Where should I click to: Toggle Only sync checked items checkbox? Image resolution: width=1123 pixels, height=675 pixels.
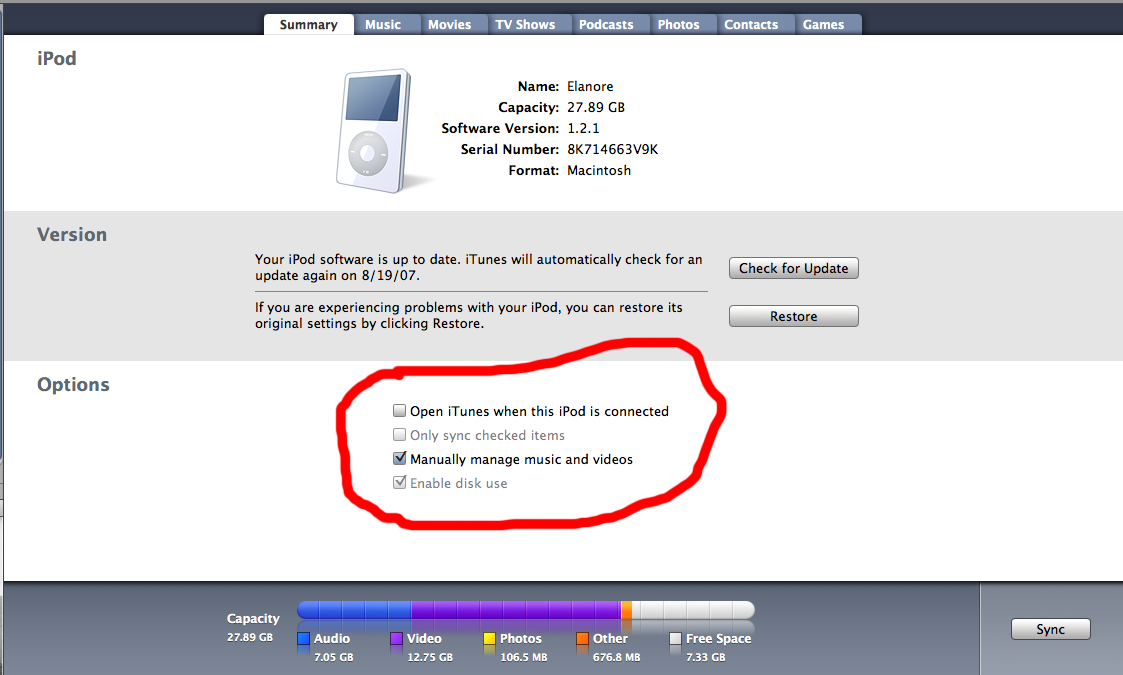pyautogui.click(x=400, y=434)
